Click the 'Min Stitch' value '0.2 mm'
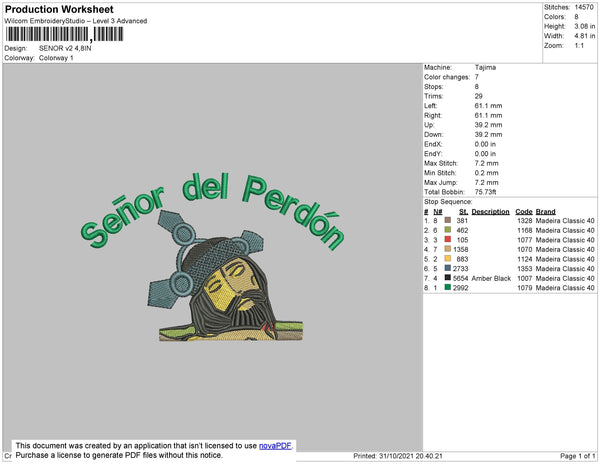This screenshot has width=600, height=464. pyautogui.click(x=486, y=173)
